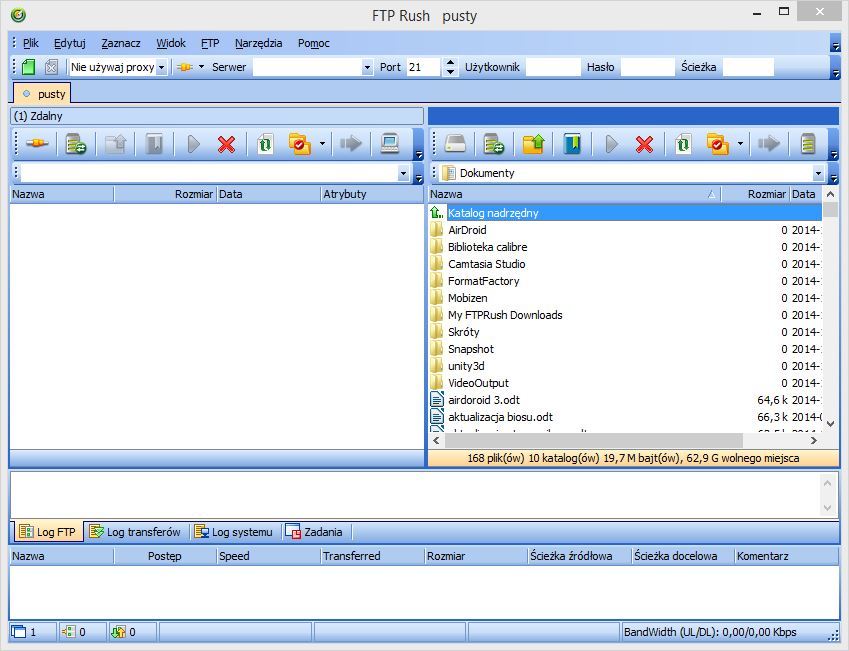Click the Port number field
The height and width of the screenshot is (651, 849).
[x=423, y=67]
